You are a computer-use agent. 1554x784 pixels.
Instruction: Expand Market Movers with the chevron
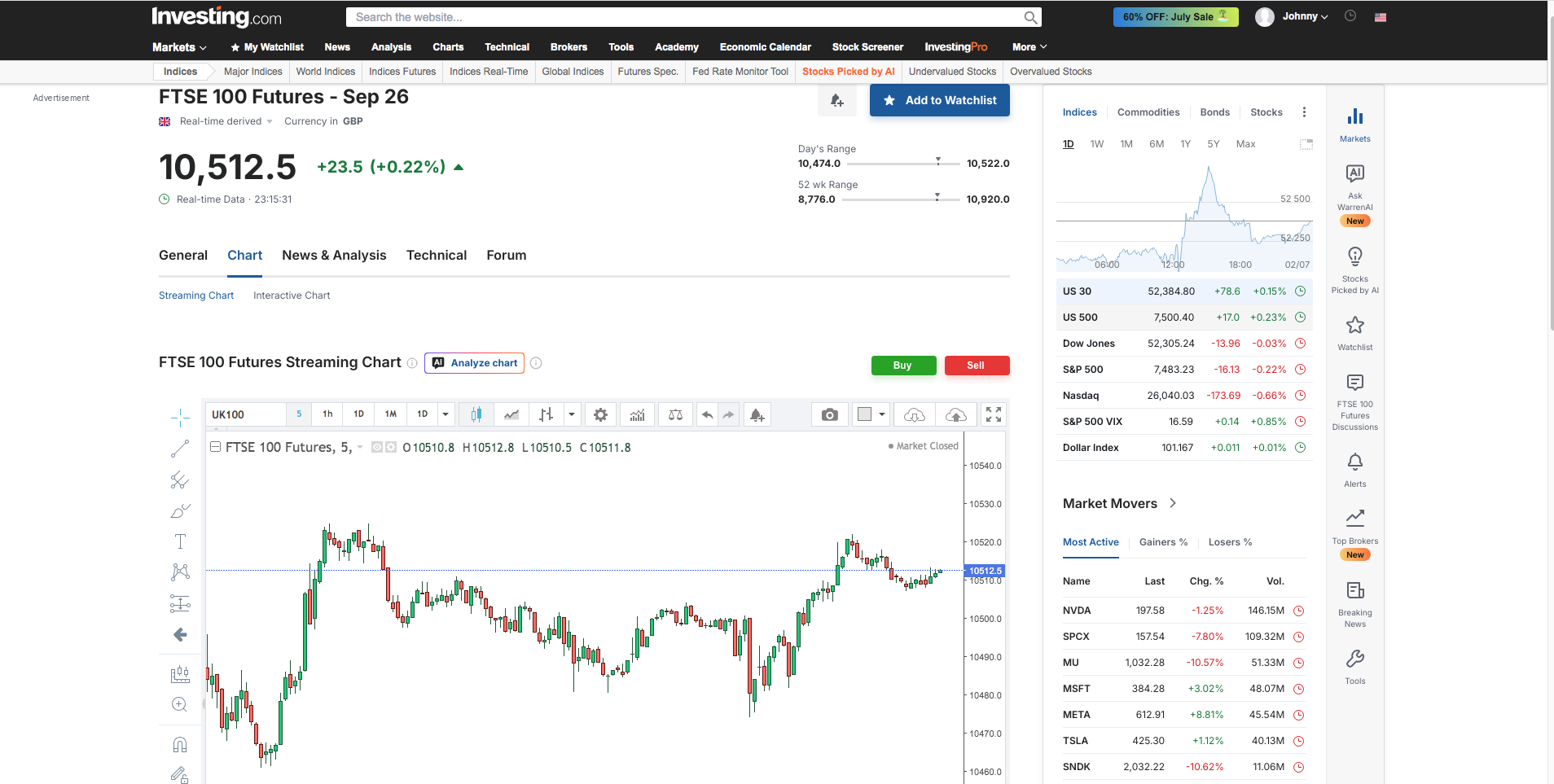(1173, 503)
